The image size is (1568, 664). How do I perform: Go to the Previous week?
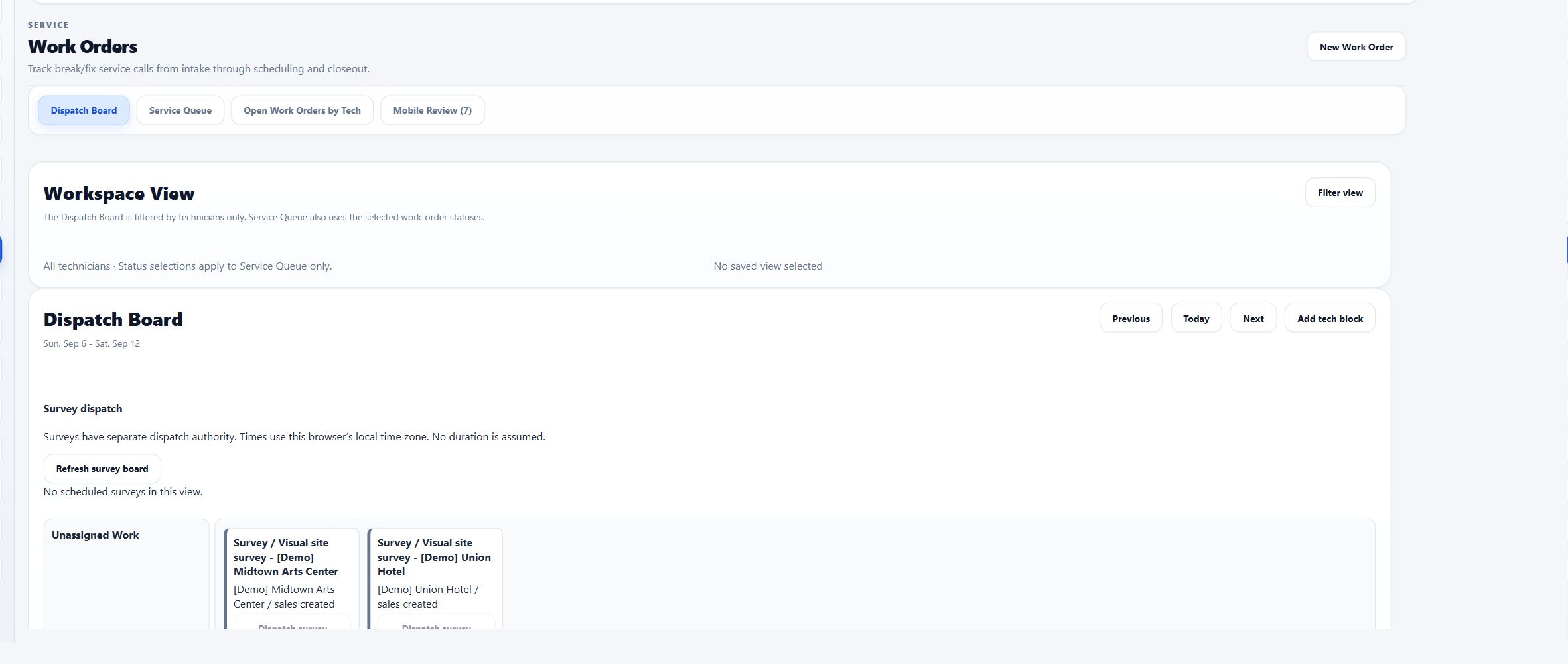tap(1131, 319)
